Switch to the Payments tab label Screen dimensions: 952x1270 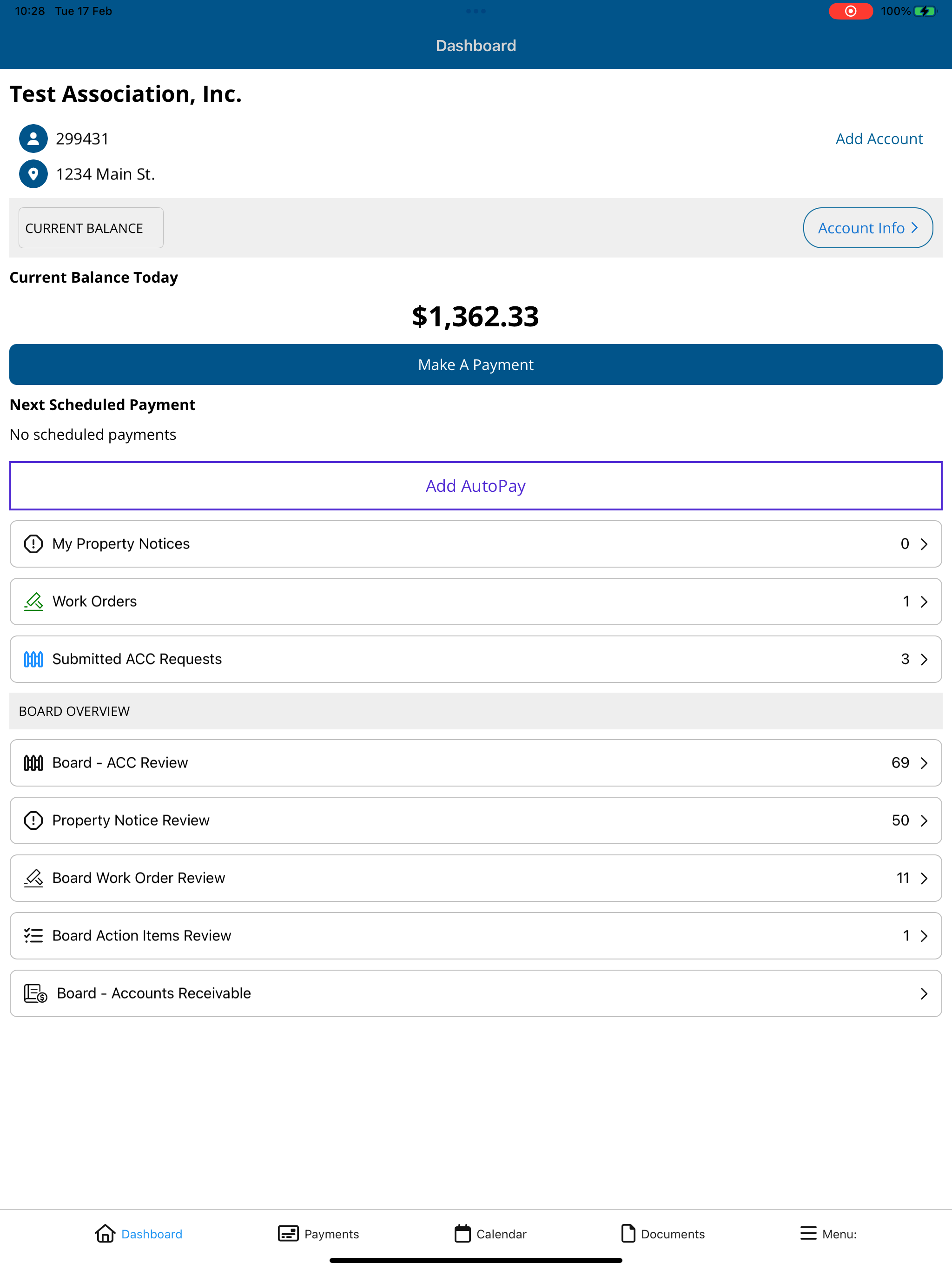pyautogui.click(x=331, y=1234)
